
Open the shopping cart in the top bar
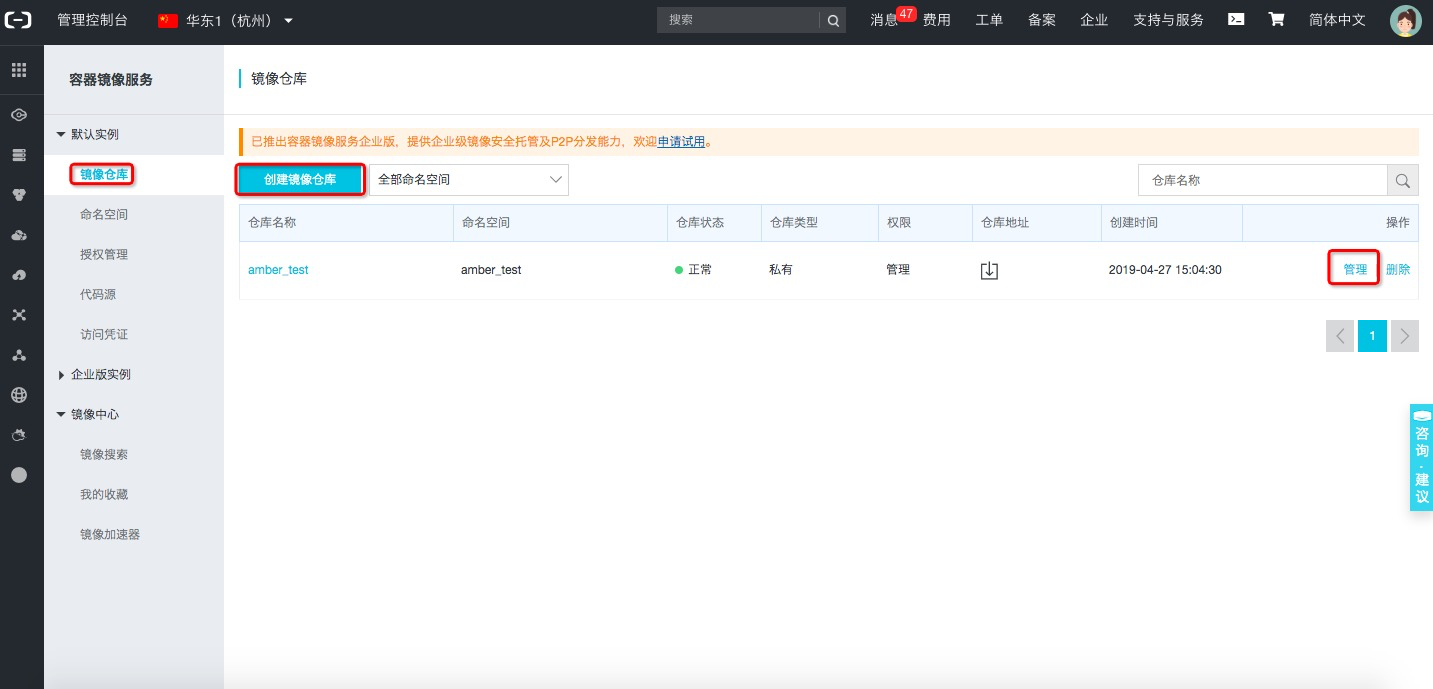pos(1277,19)
